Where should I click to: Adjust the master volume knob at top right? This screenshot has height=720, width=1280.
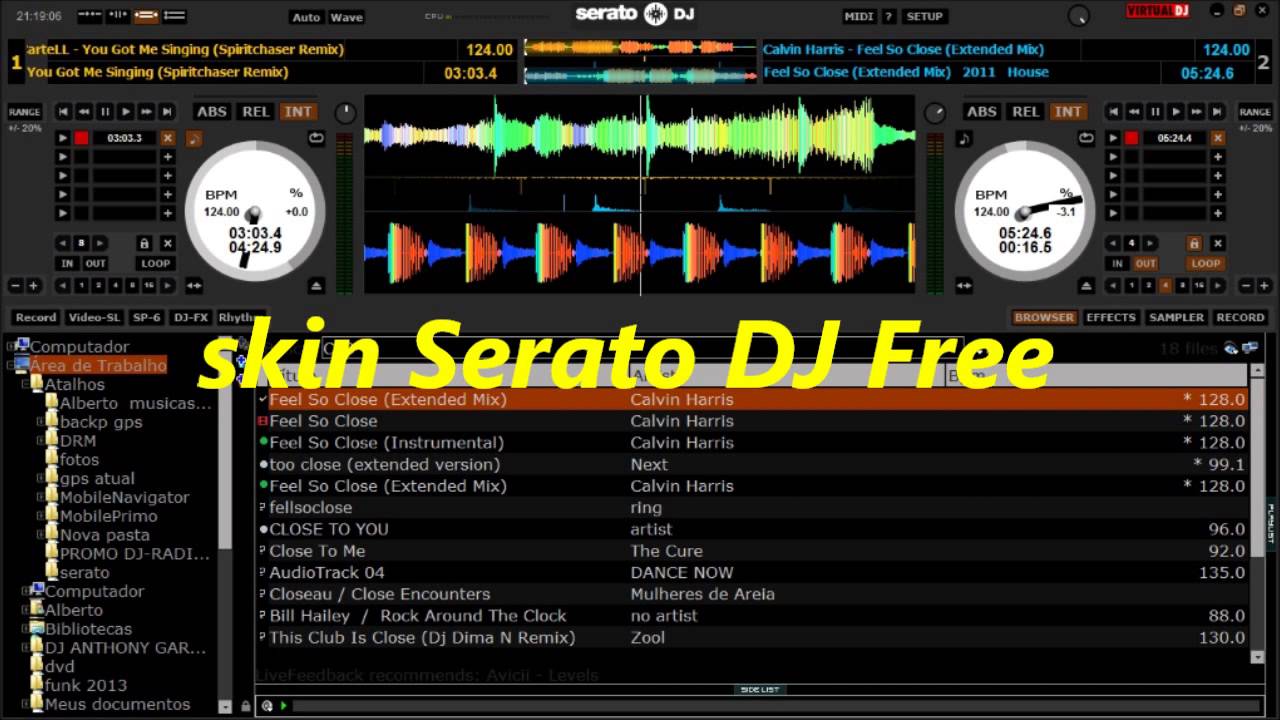[x=1078, y=16]
